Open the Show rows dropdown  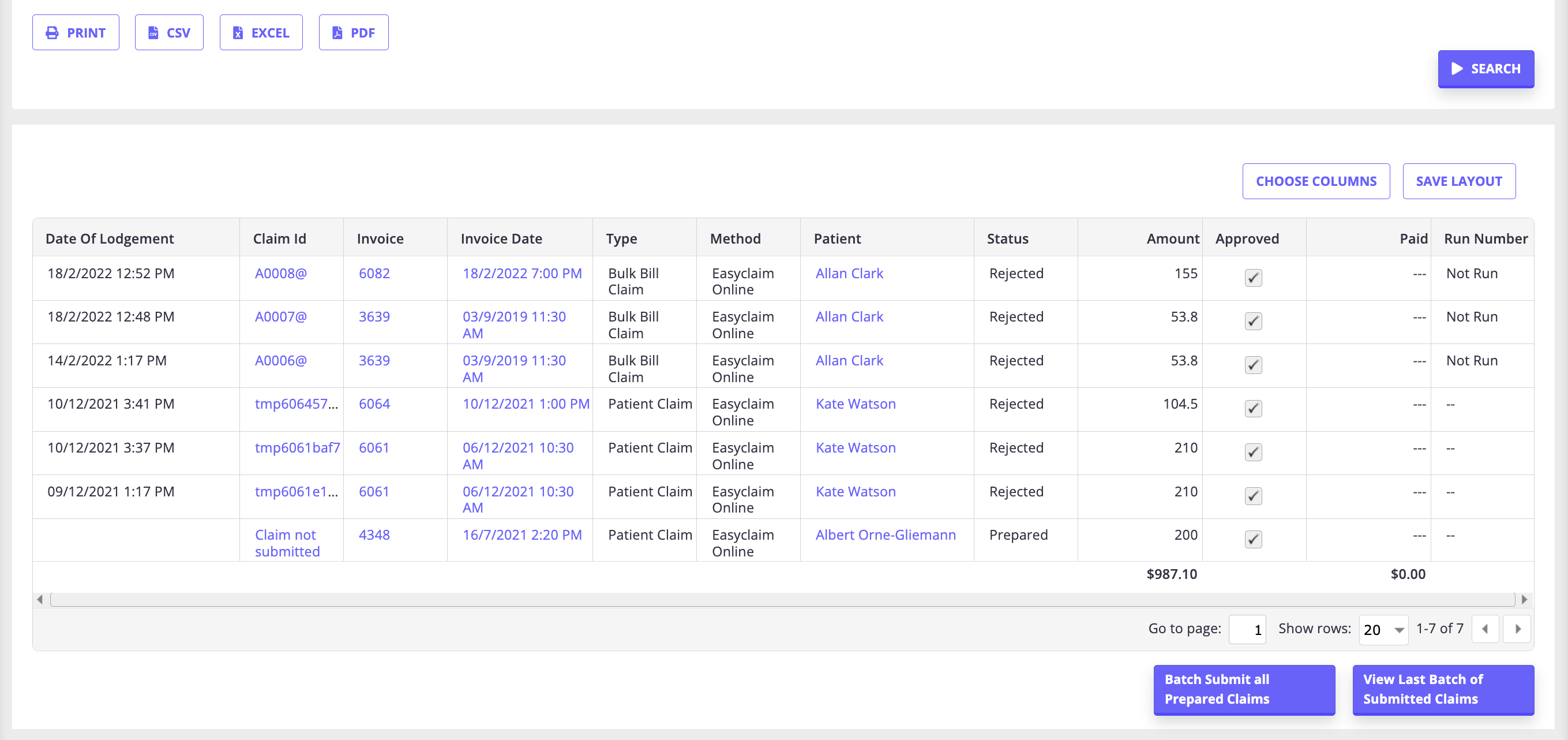coord(1383,629)
